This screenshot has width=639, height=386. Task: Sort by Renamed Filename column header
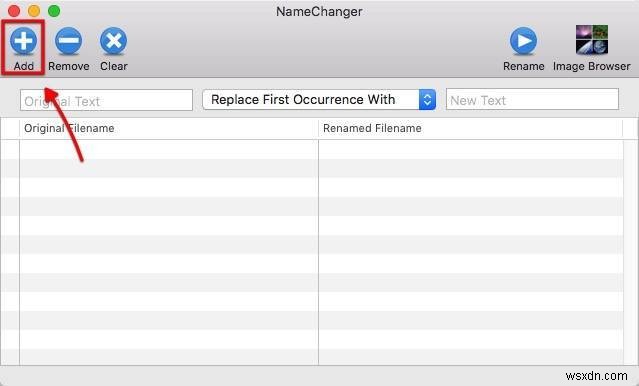pyautogui.click(x=471, y=128)
